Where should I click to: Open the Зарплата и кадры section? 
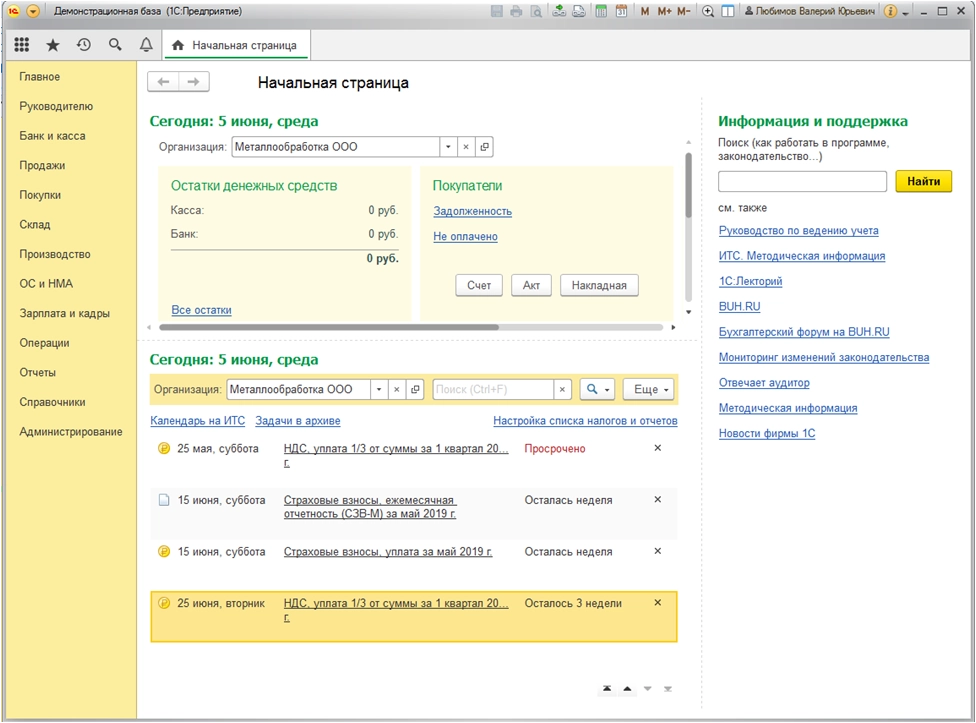coord(65,314)
